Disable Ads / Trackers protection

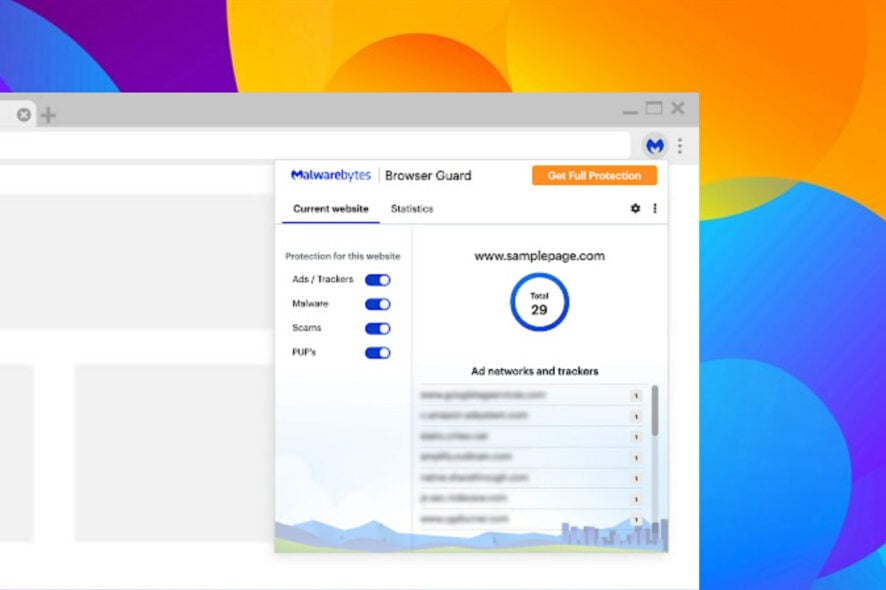click(x=377, y=282)
